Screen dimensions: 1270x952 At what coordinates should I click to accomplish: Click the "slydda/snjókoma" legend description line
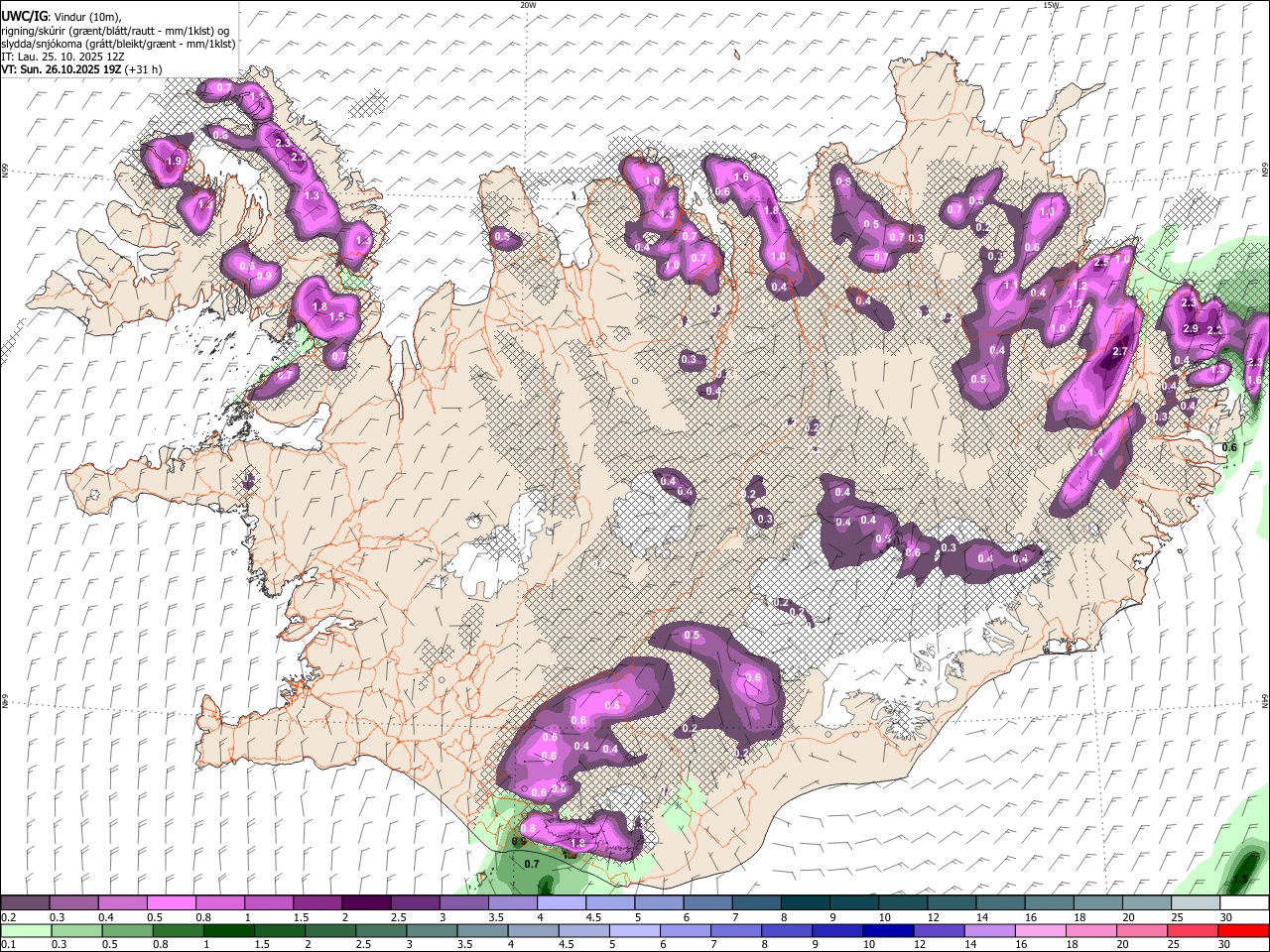(118, 44)
